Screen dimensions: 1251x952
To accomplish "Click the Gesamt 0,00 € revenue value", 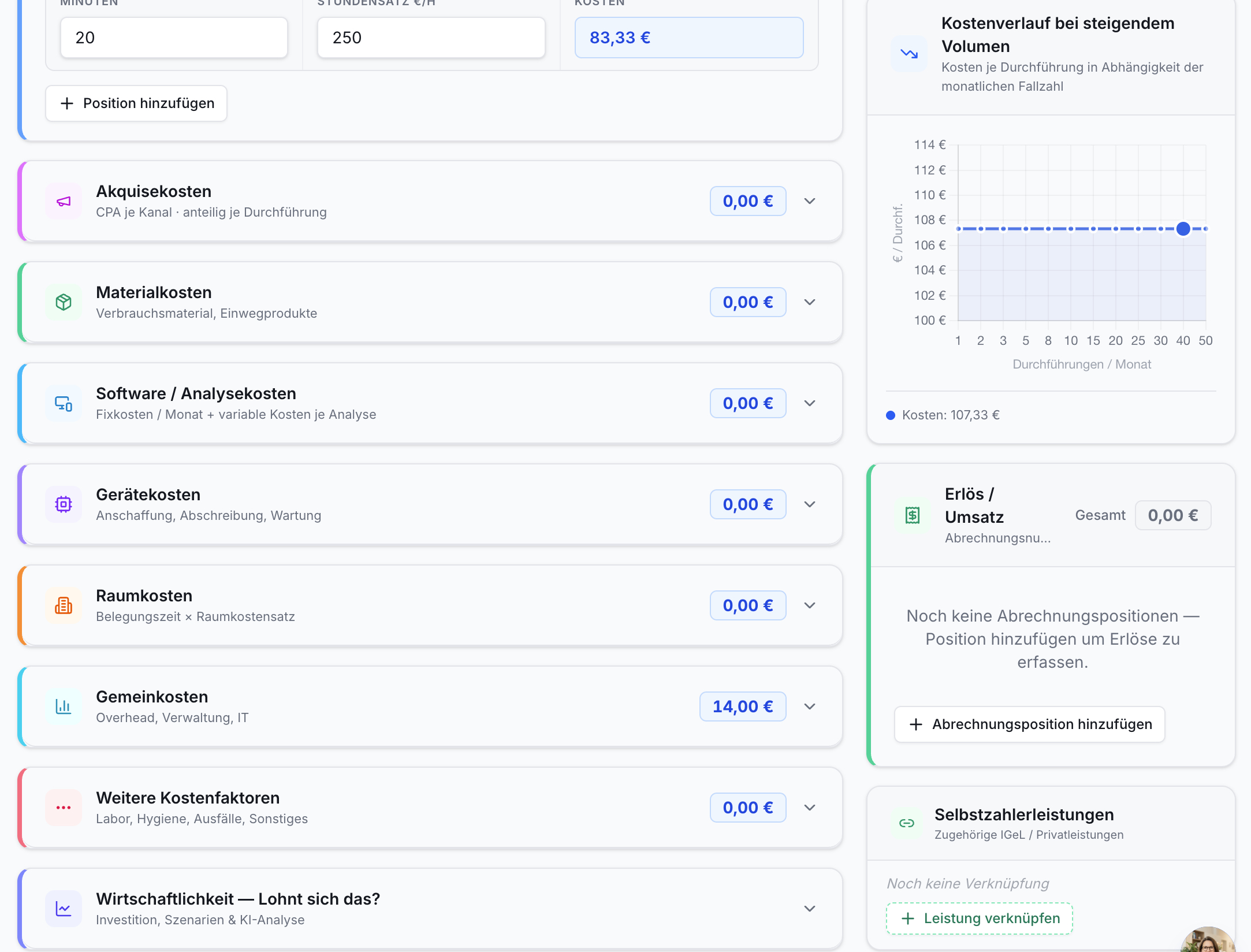I will click(x=1173, y=515).
